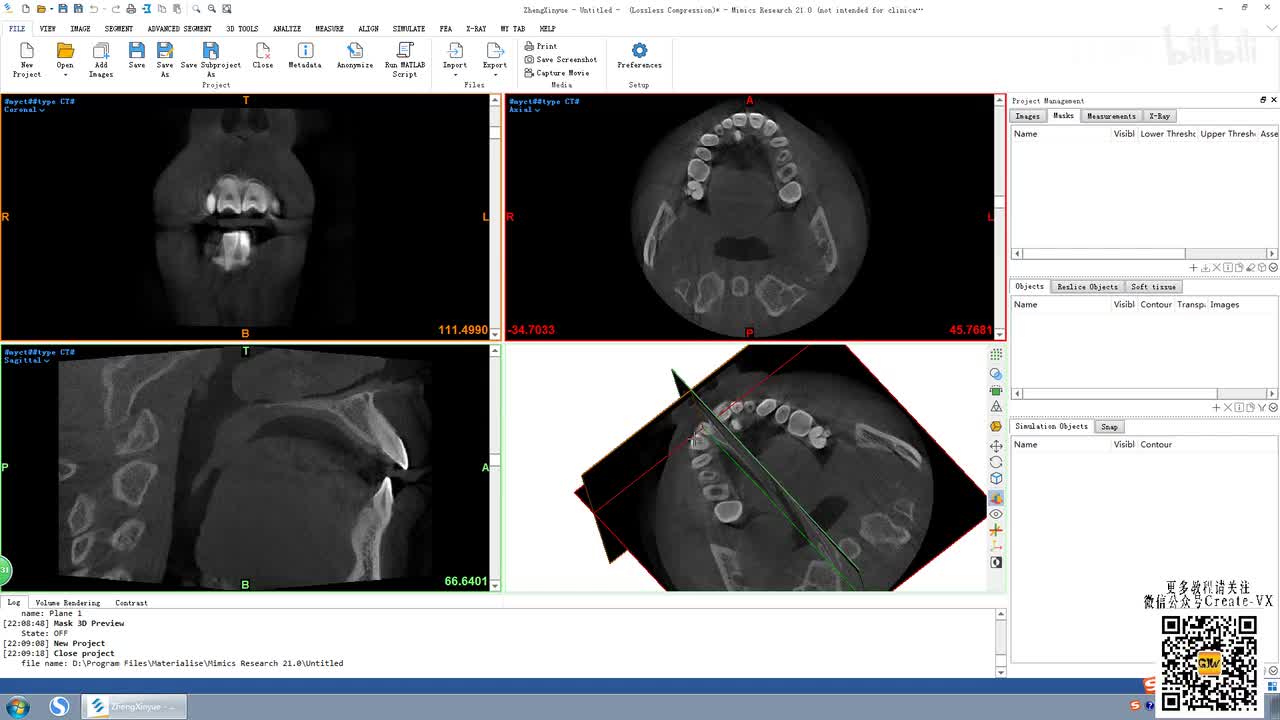Switch to the Soft tissue tab
1280x720 pixels.
pos(1153,287)
